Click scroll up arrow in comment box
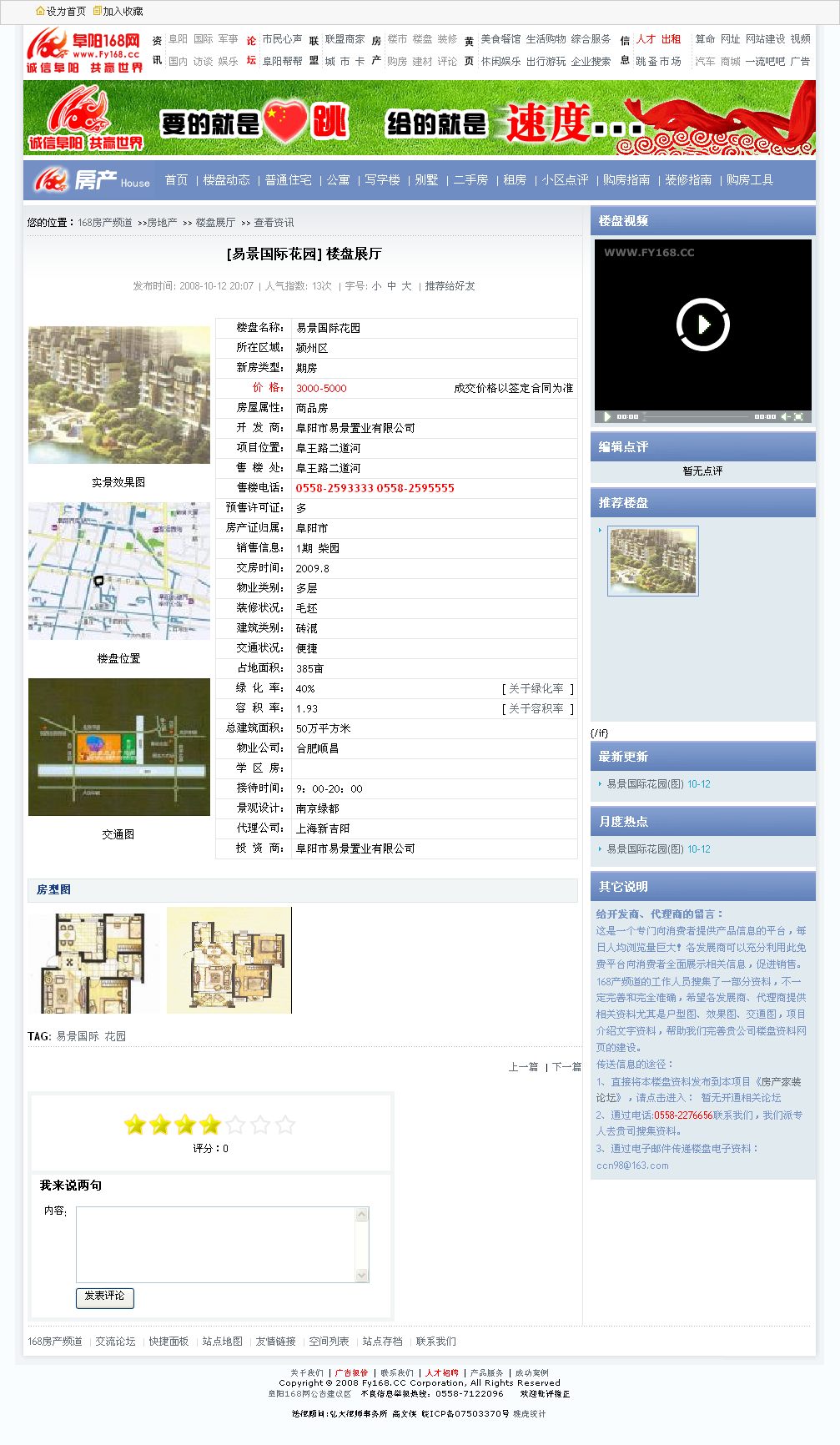840x1445 pixels. click(x=361, y=1214)
